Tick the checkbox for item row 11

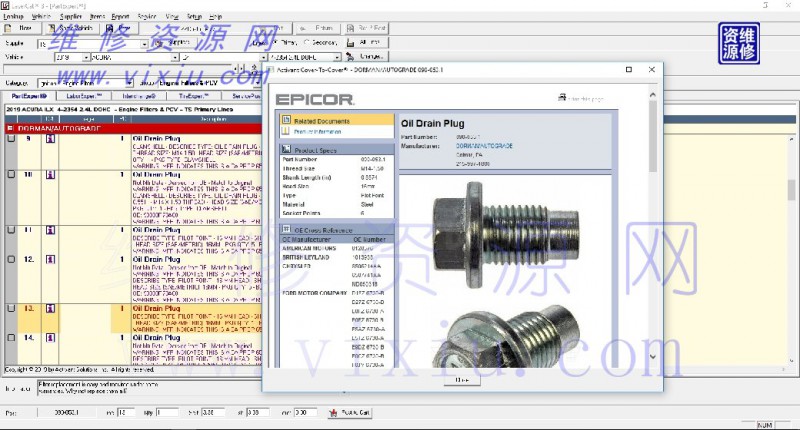pos(11,230)
